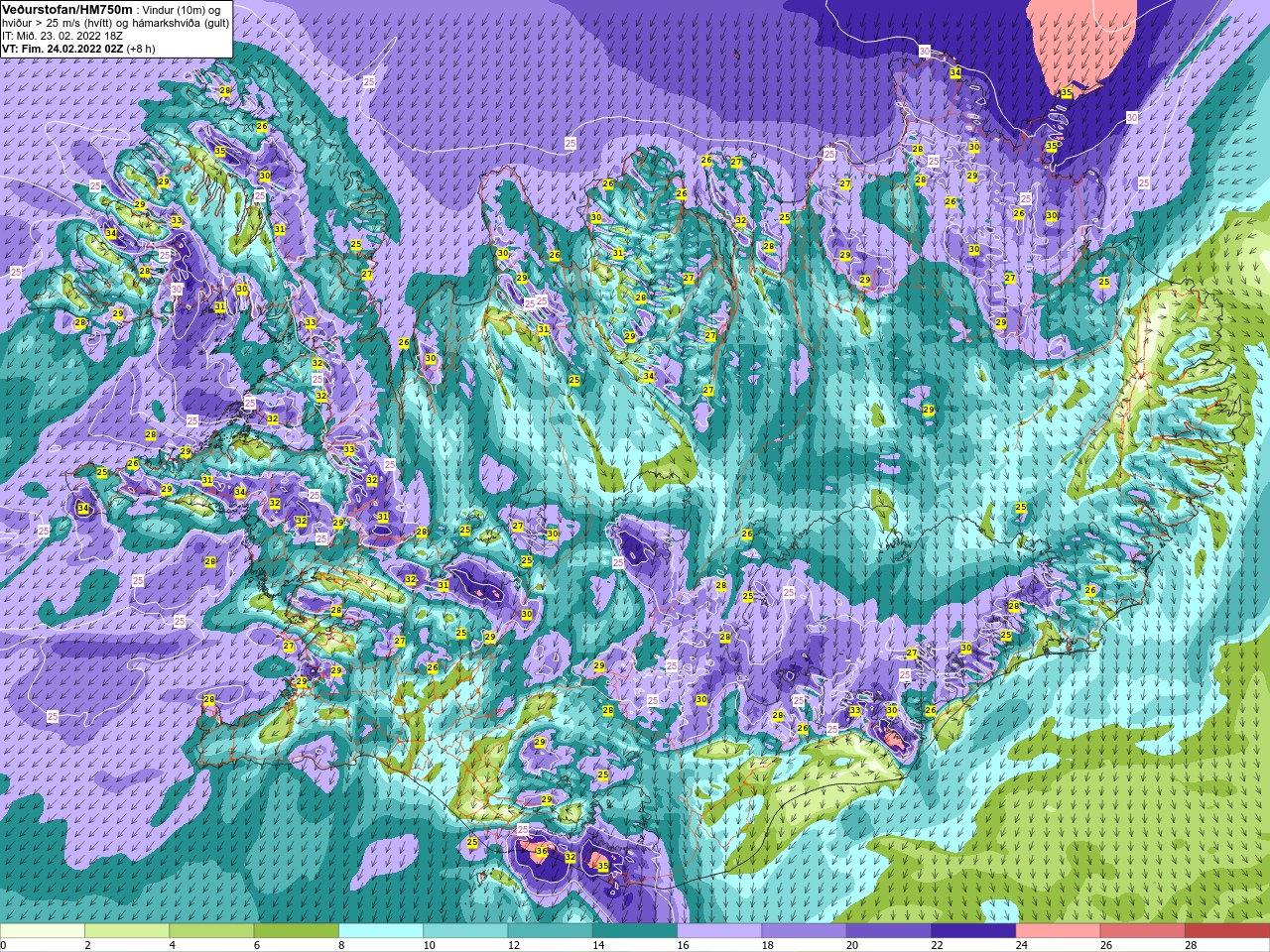Click the 'IT: Mið. 23. 02. 2022 18Z' line

click(x=63, y=35)
